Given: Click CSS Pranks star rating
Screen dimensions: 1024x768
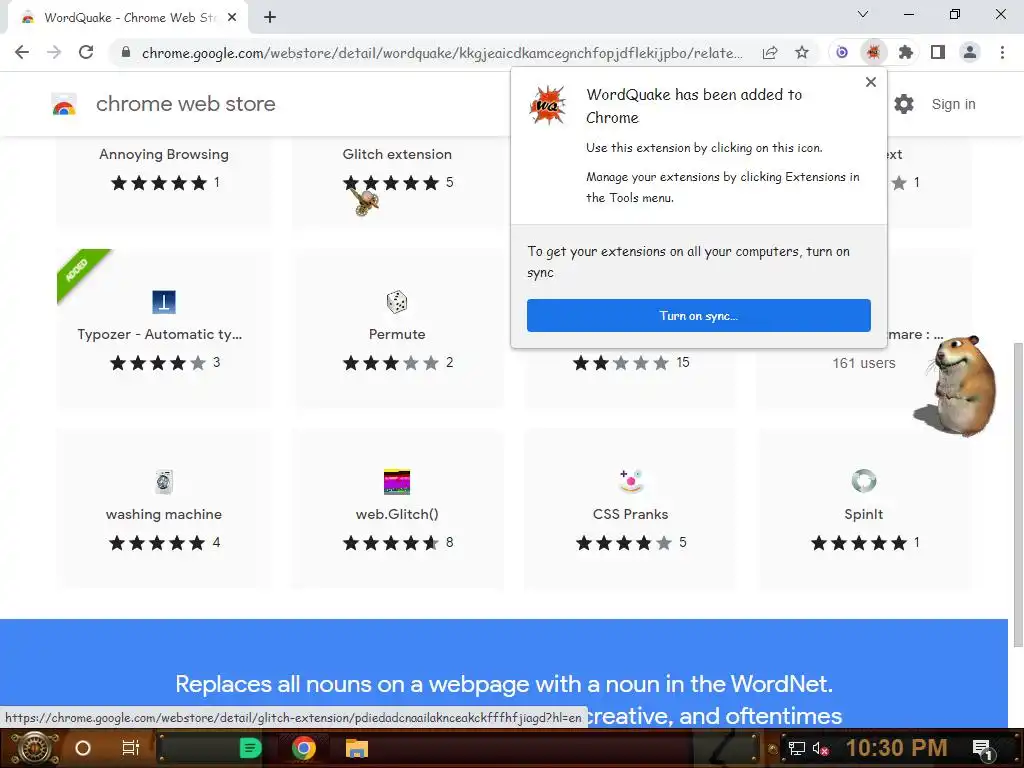Looking at the screenshot, I should coord(624,543).
